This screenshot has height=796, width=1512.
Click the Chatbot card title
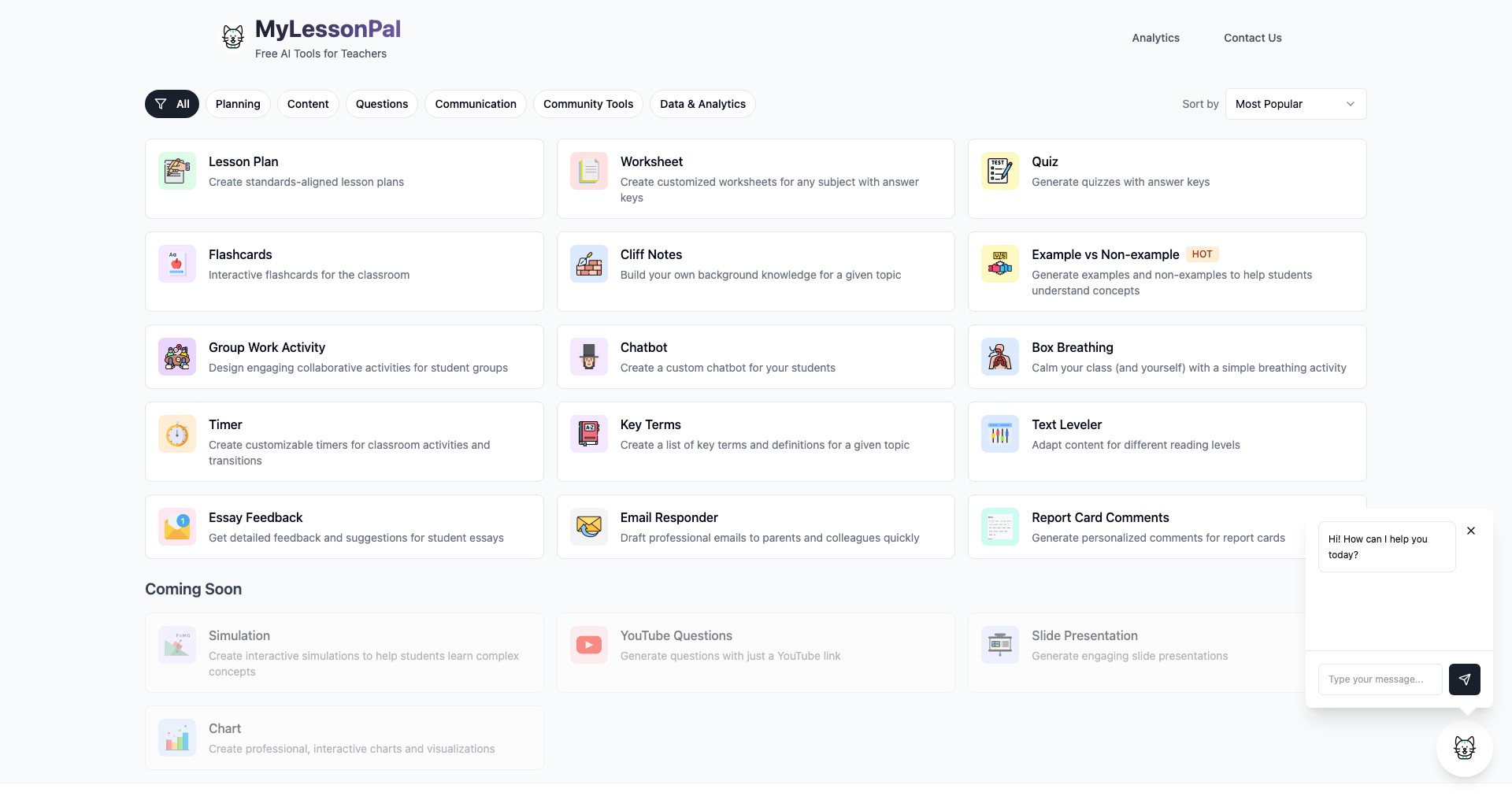tap(643, 347)
